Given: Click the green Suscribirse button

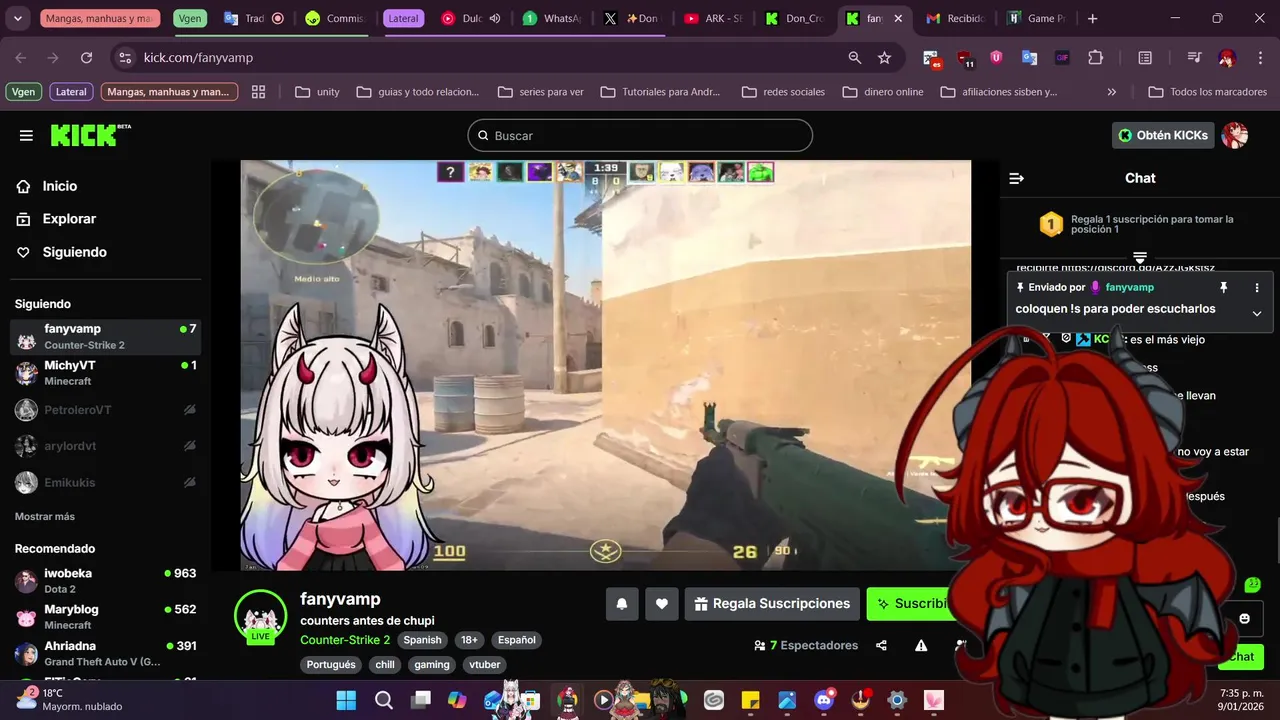Looking at the screenshot, I should click(x=910, y=604).
